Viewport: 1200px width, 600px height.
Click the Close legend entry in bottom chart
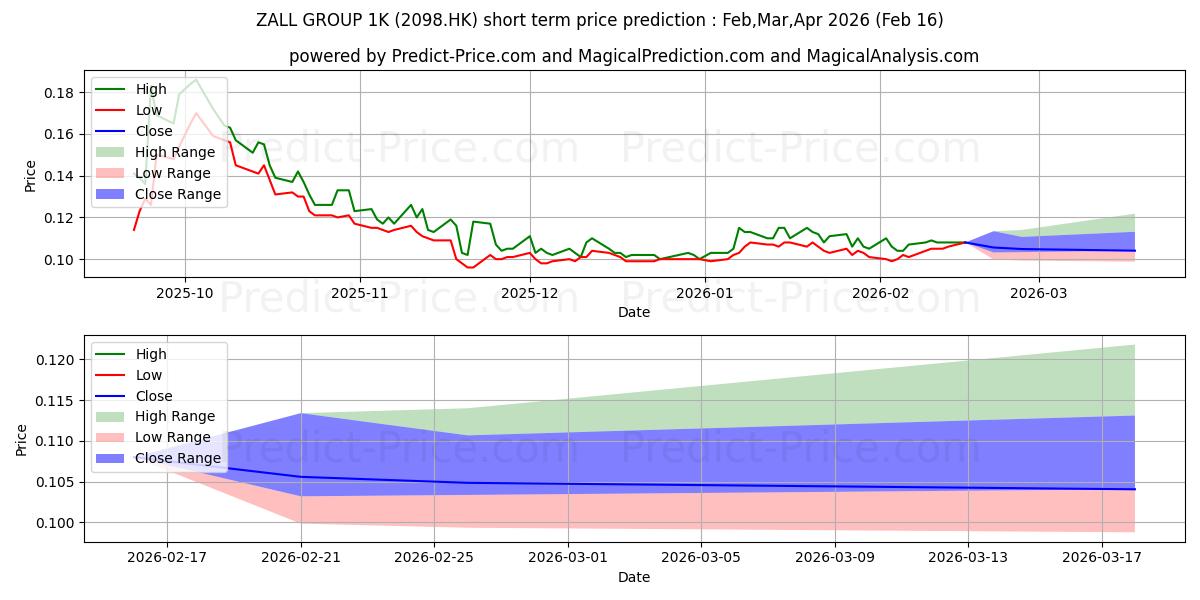point(134,396)
